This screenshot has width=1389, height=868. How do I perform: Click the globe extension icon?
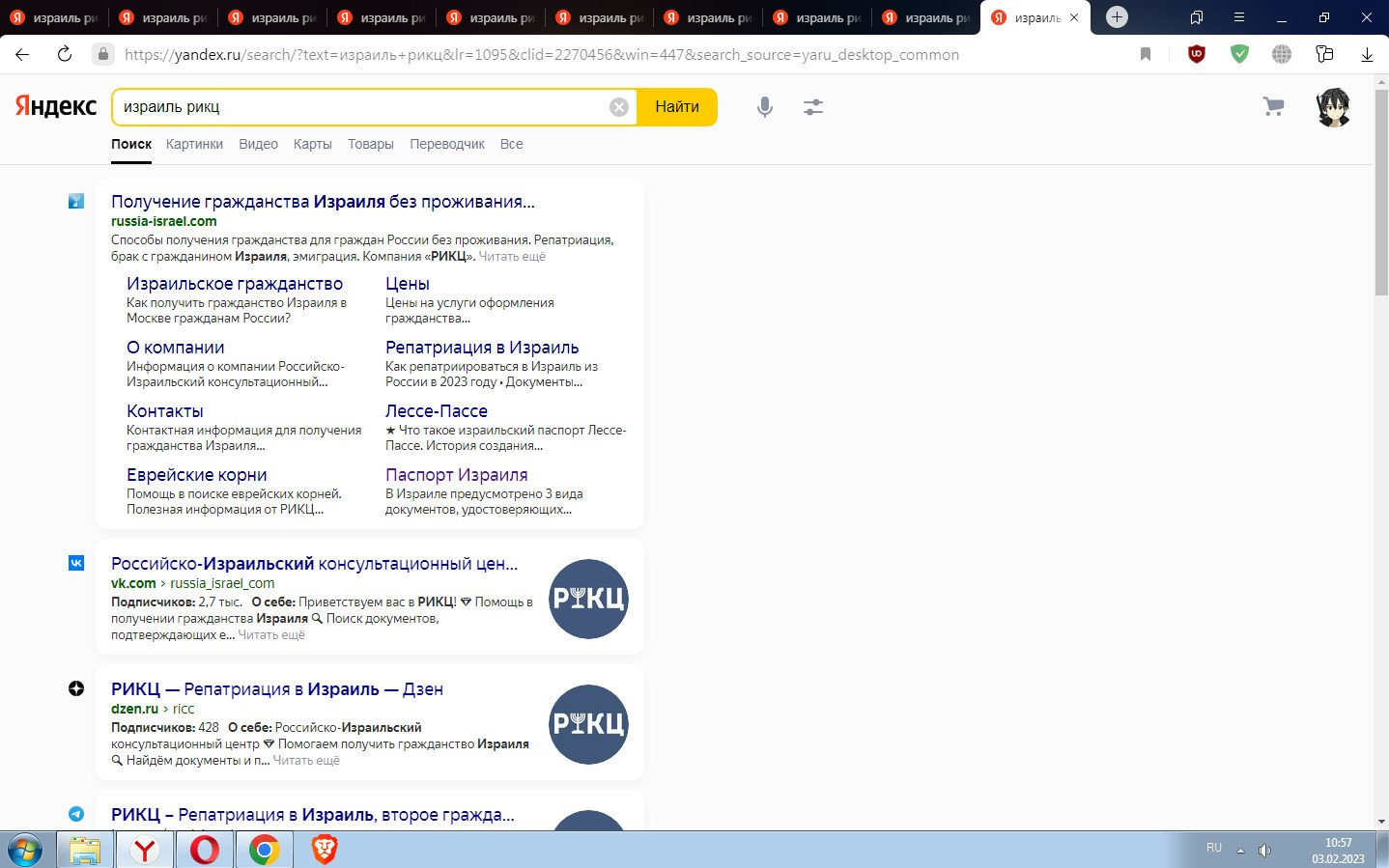coord(1282,54)
